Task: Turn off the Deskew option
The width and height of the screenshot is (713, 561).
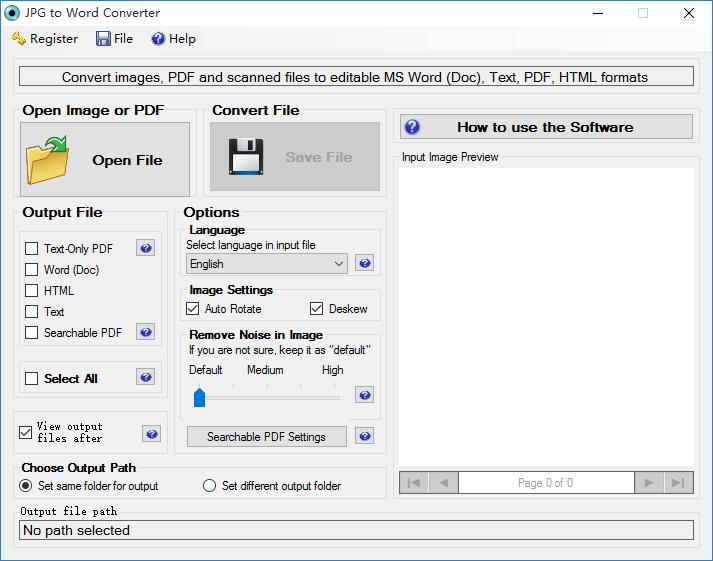Action: tap(316, 308)
